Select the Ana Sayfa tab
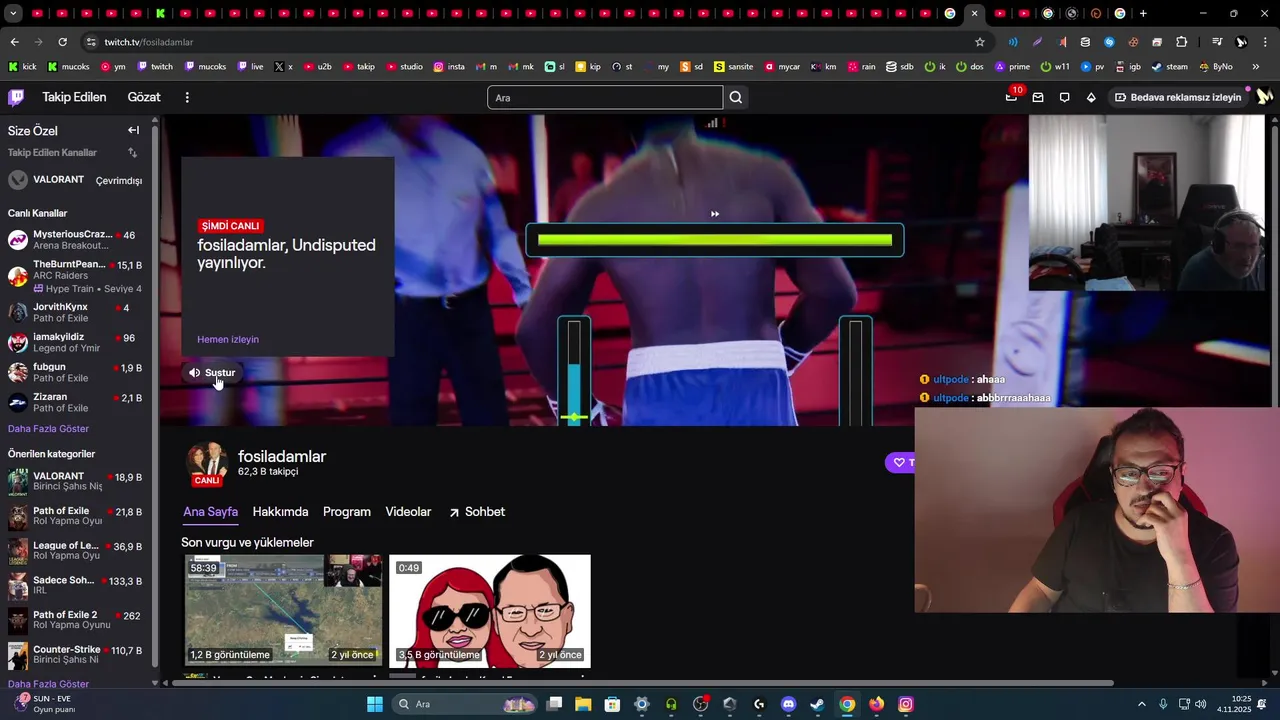The image size is (1280, 720). tap(210, 512)
